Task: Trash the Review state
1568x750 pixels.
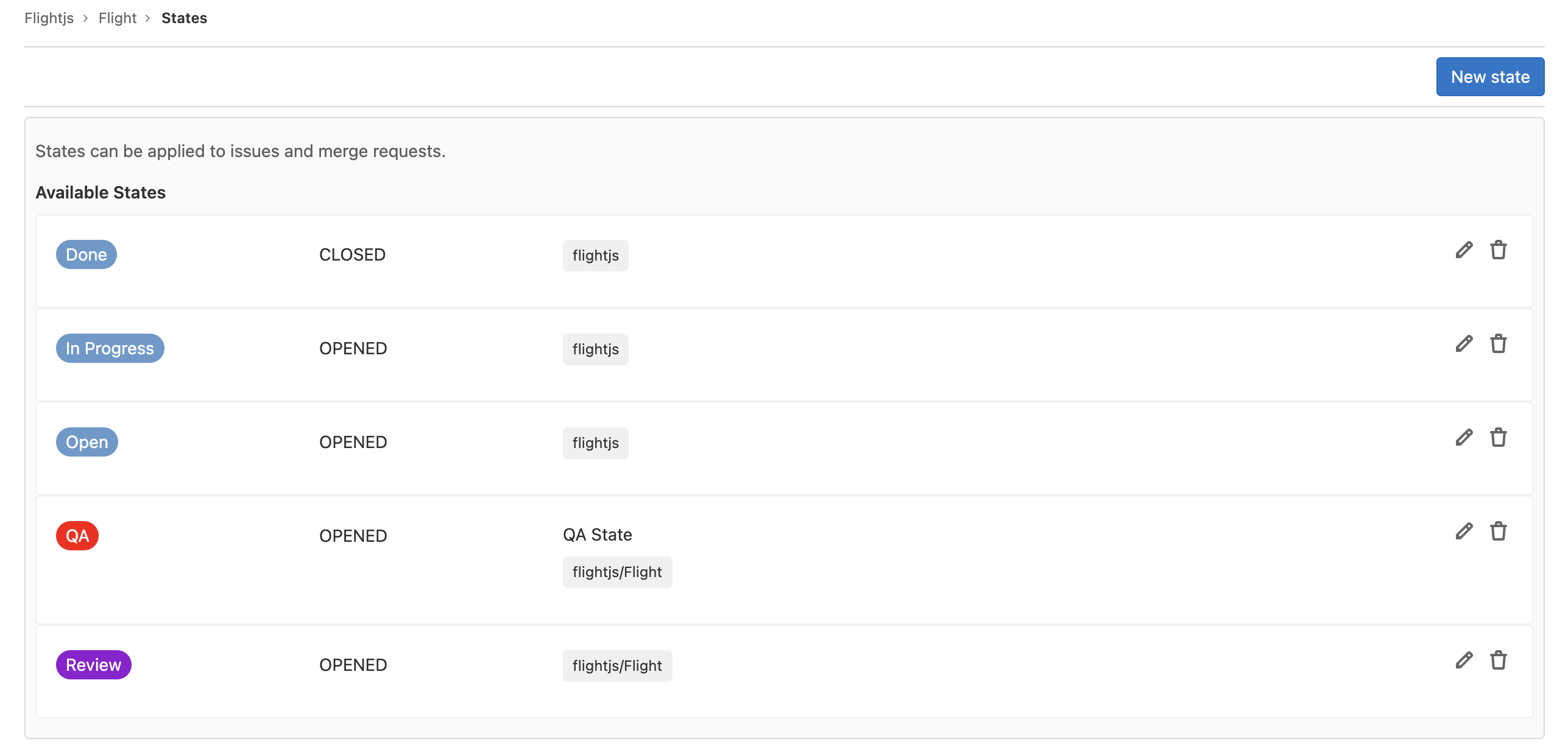Action: 1498,661
